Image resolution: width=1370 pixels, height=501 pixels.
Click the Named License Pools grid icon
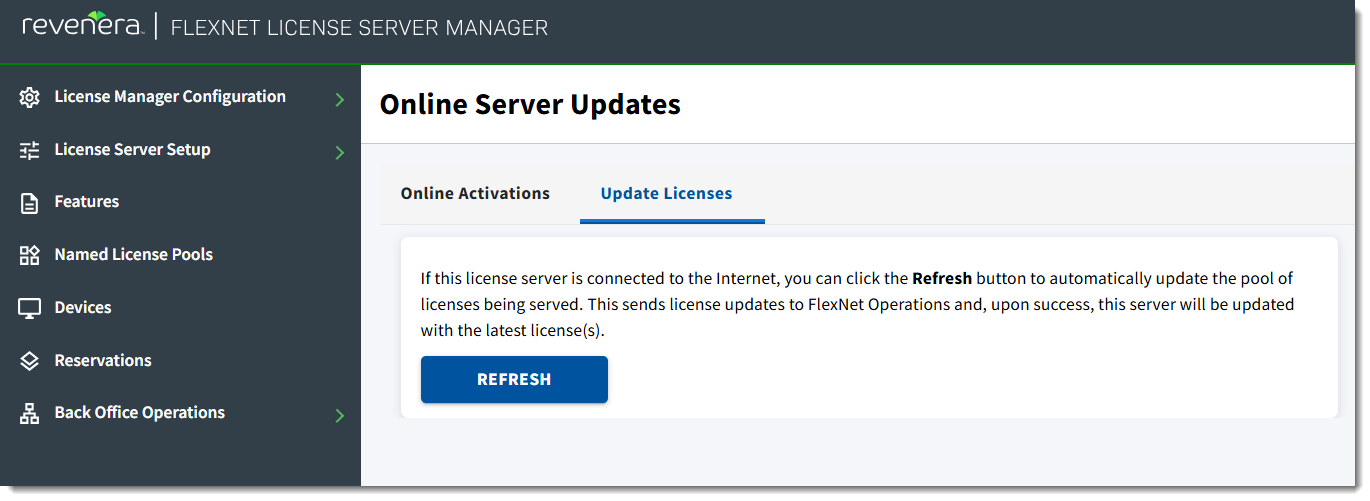pyautogui.click(x=29, y=255)
